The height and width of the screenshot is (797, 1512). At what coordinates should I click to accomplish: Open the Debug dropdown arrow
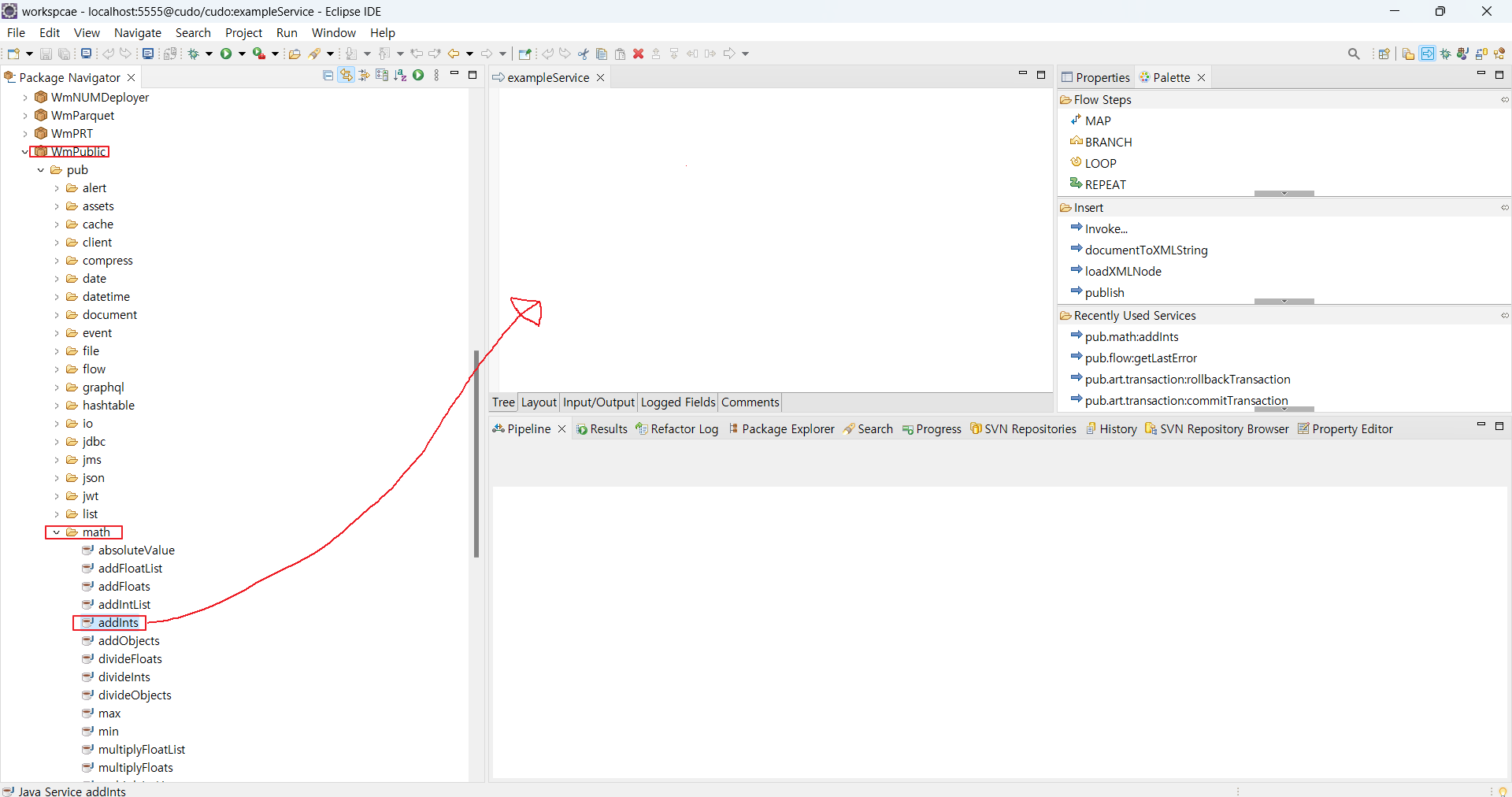pos(209,54)
